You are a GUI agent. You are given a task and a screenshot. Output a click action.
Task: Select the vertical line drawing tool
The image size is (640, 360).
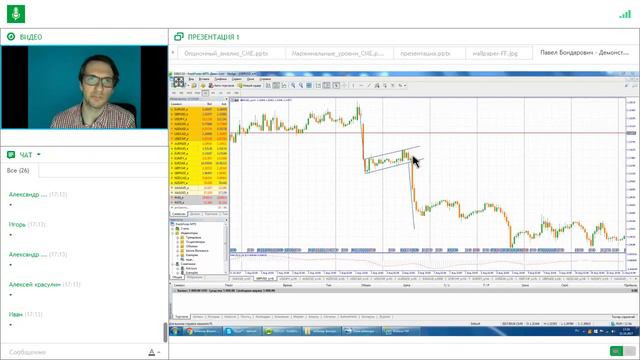point(353,86)
